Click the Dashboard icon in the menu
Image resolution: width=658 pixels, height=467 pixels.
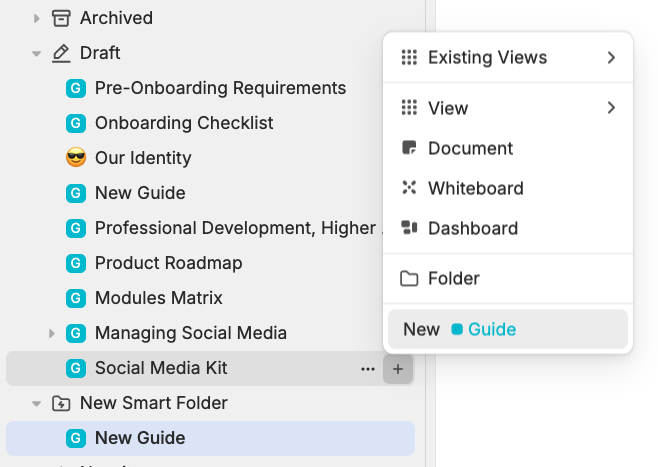tap(408, 228)
